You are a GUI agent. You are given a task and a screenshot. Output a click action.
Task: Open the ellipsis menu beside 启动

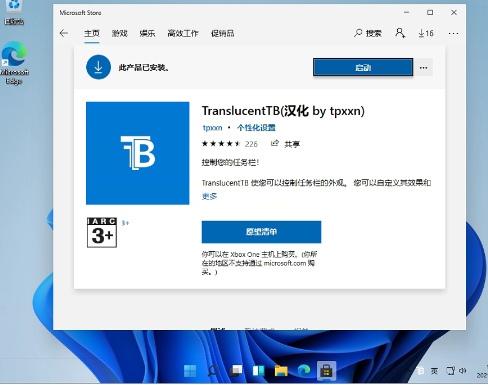pyautogui.click(x=423, y=68)
